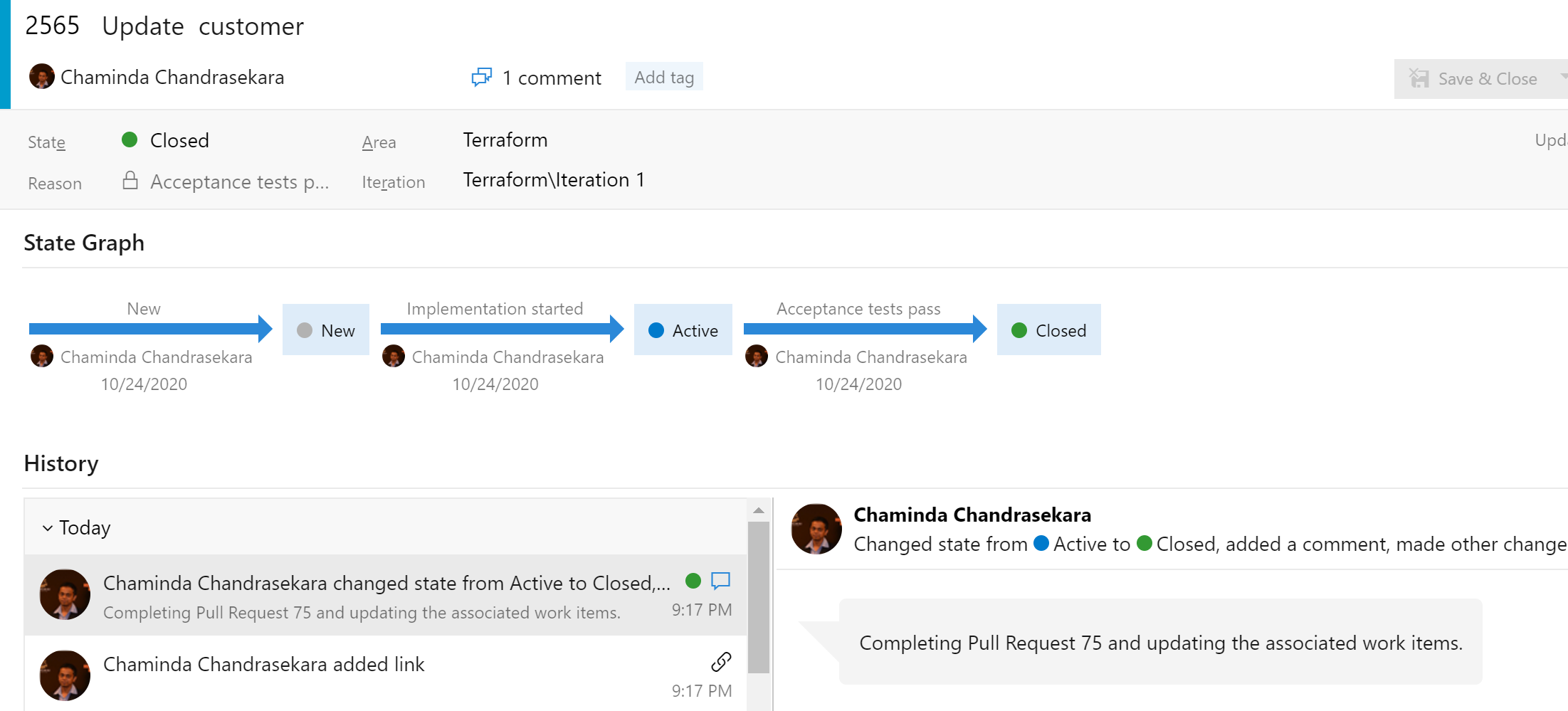Click the Add tag button
This screenshot has height=711, width=1568.
(663, 76)
